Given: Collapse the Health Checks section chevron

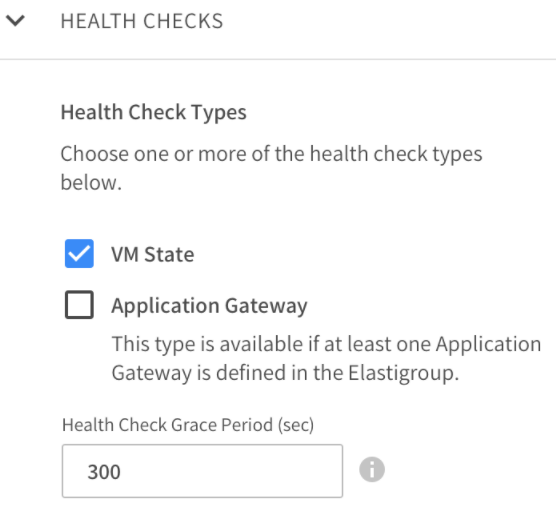Looking at the screenshot, I should 15,21.
